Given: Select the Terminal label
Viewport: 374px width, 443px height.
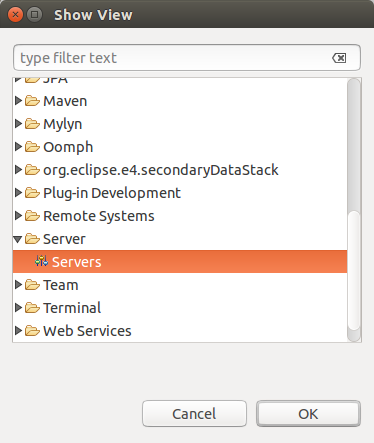Looking at the screenshot, I should (x=72, y=308).
